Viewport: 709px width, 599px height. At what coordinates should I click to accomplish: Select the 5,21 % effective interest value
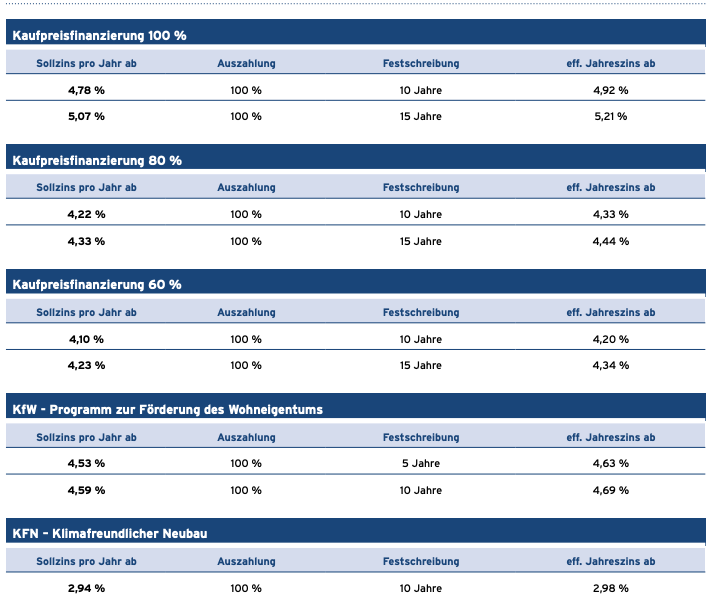click(610, 117)
